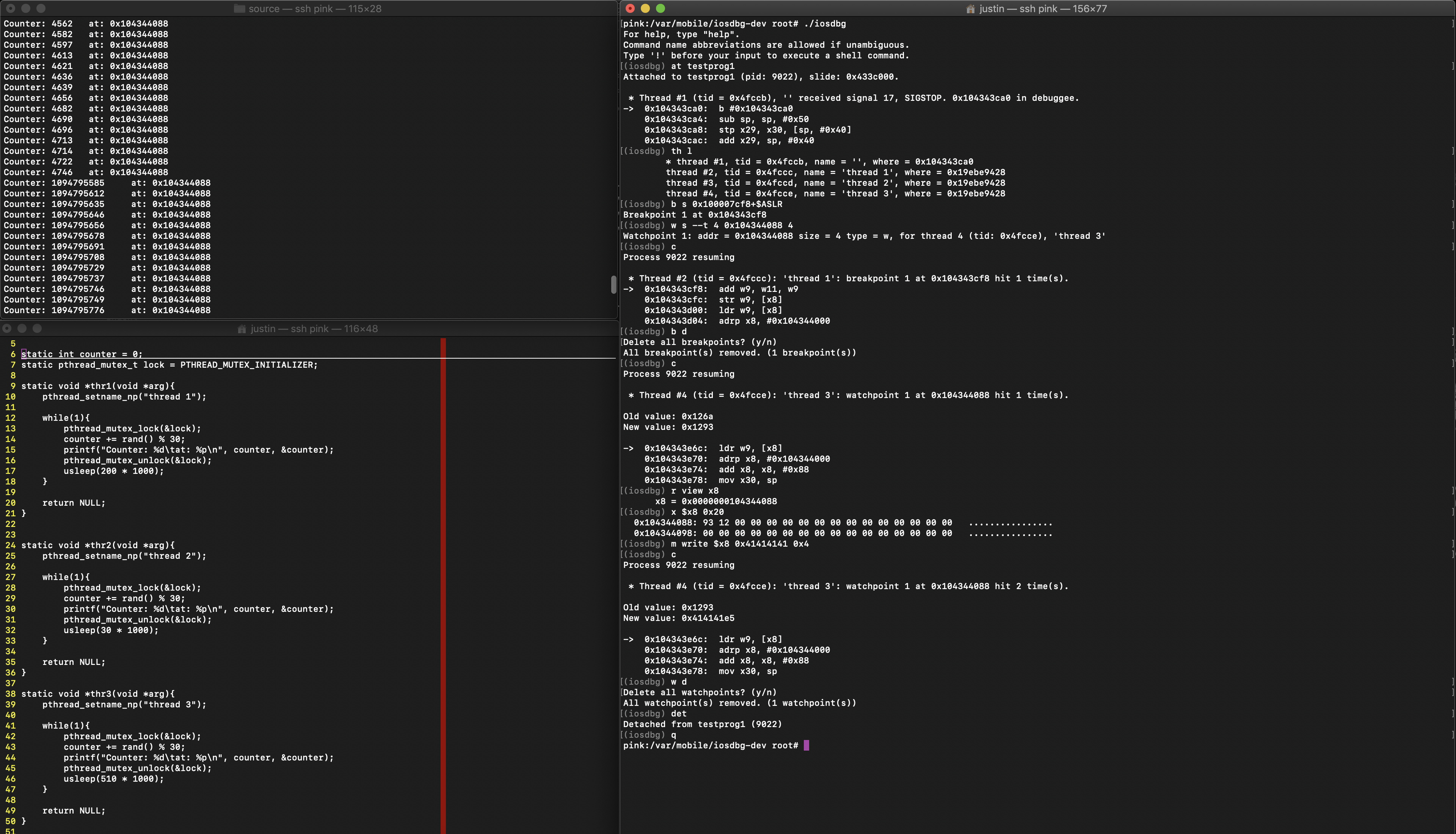This screenshot has width=1456, height=834.
Task: Minimize the vim editor terminal window
Action: pyautogui.click(x=22, y=328)
